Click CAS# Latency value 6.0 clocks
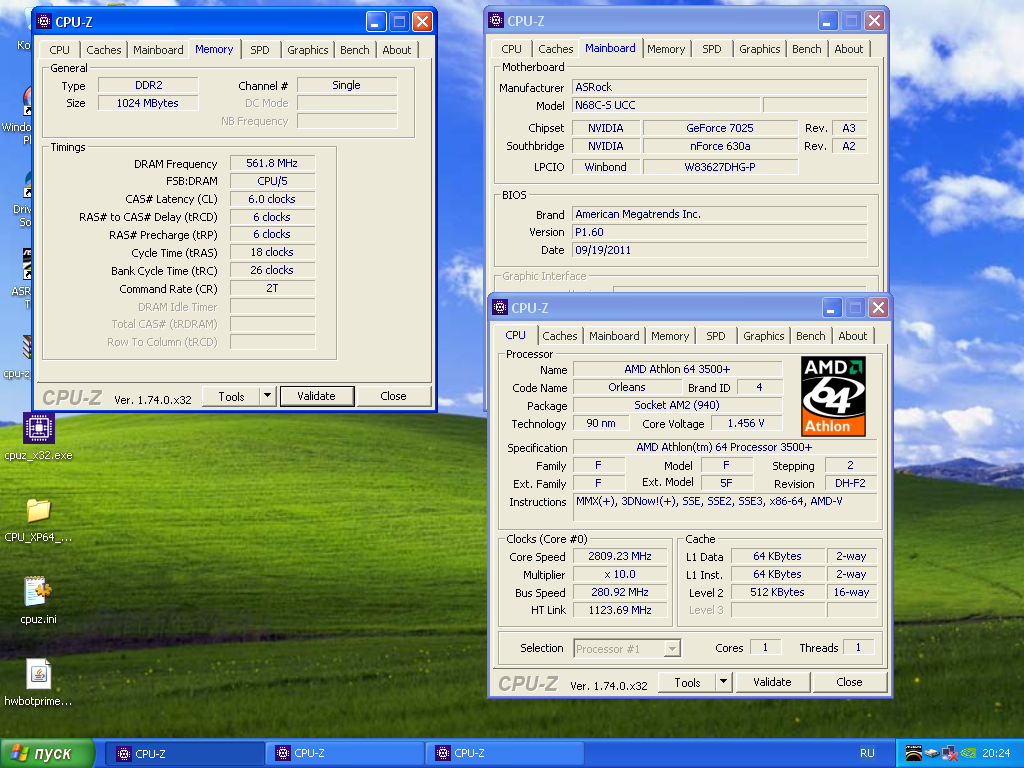Image resolution: width=1024 pixels, height=768 pixels. [x=272, y=199]
